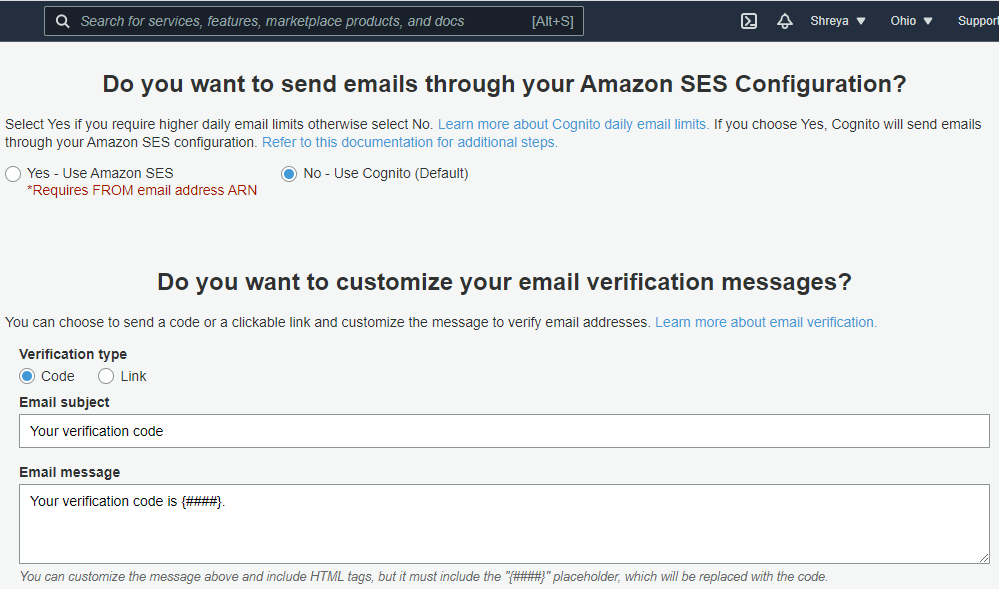The height and width of the screenshot is (589, 999).
Task: Select Code verification type
Action: point(27,377)
